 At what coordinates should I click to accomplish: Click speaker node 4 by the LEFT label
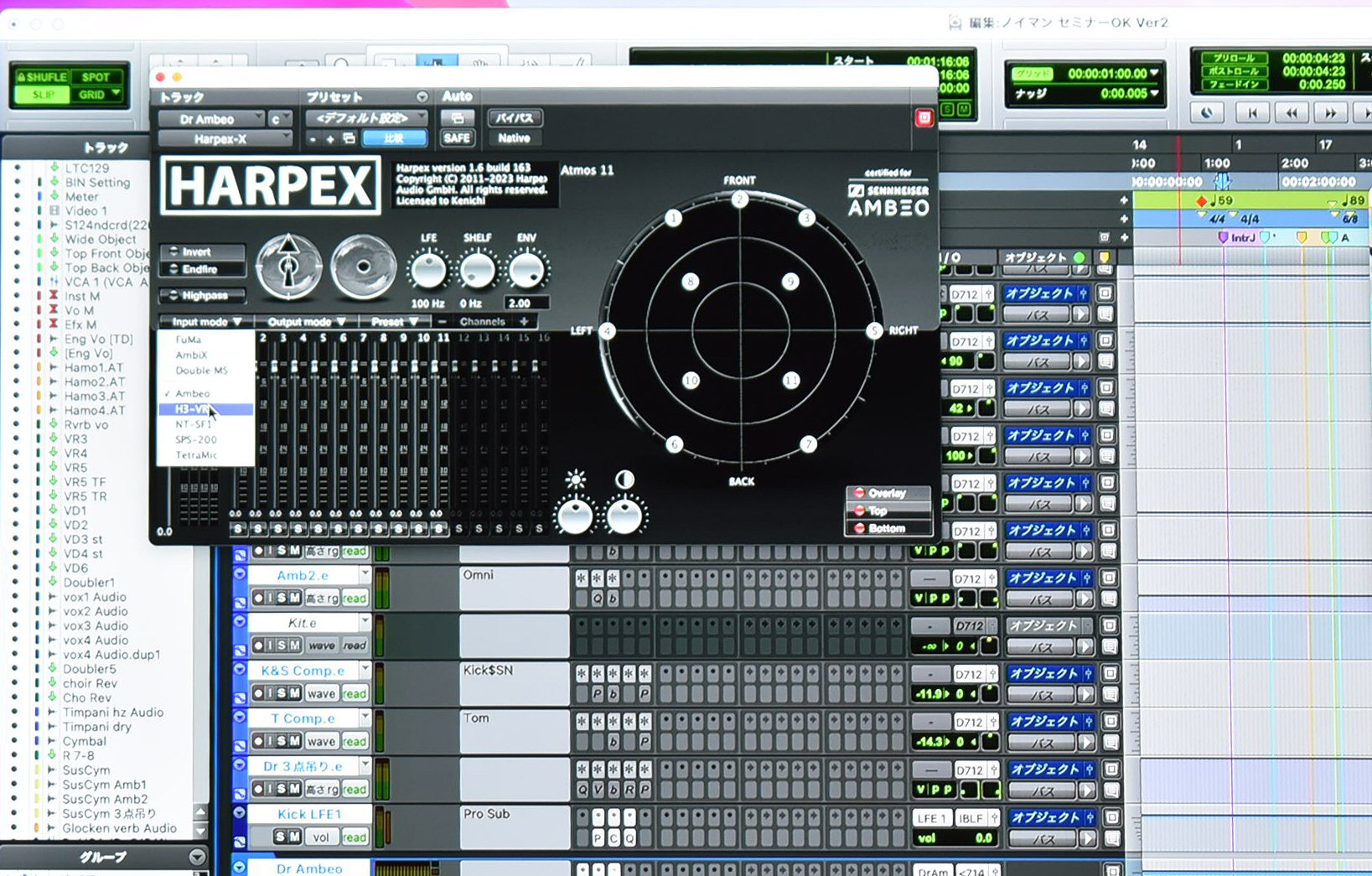[607, 331]
